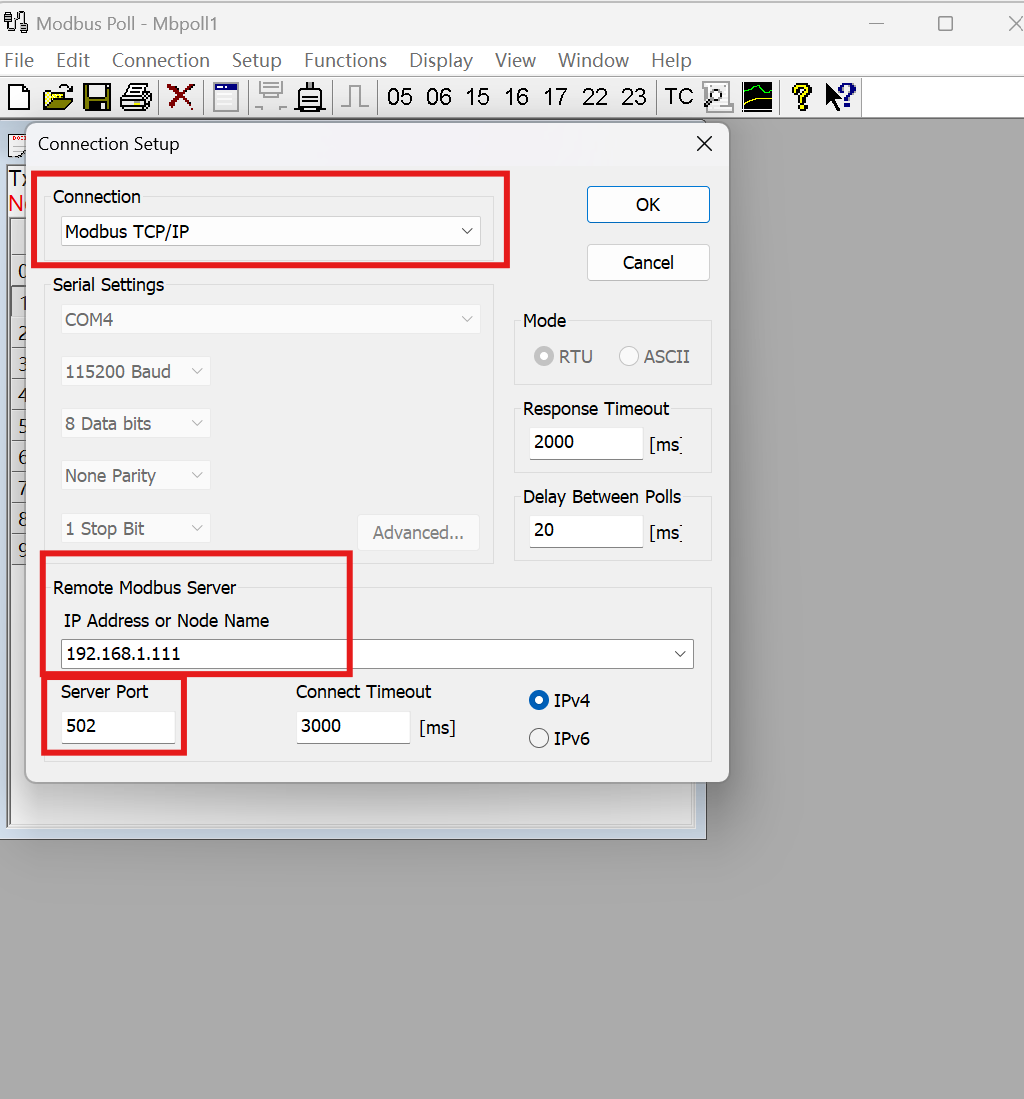Image resolution: width=1024 pixels, height=1099 pixels.
Task: Click the Delay Between Polls field
Action: (586, 531)
